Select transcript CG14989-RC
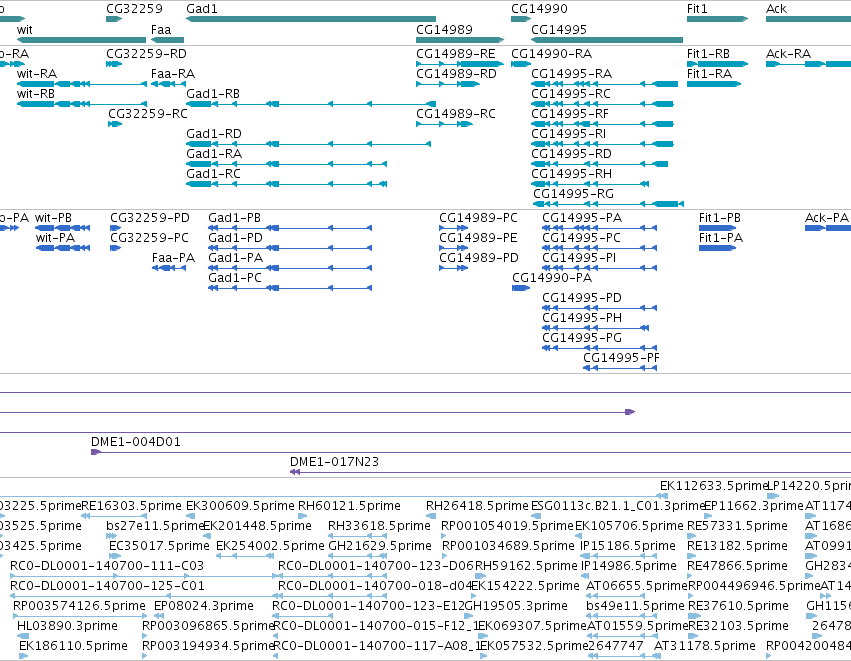 point(444,124)
